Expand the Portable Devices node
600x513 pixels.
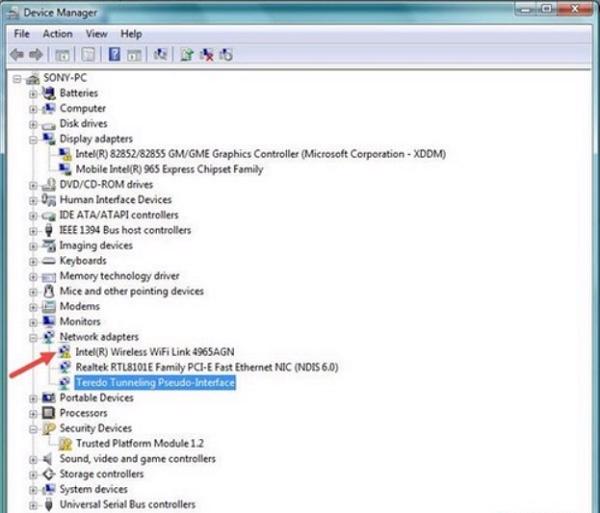click(x=33, y=399)
